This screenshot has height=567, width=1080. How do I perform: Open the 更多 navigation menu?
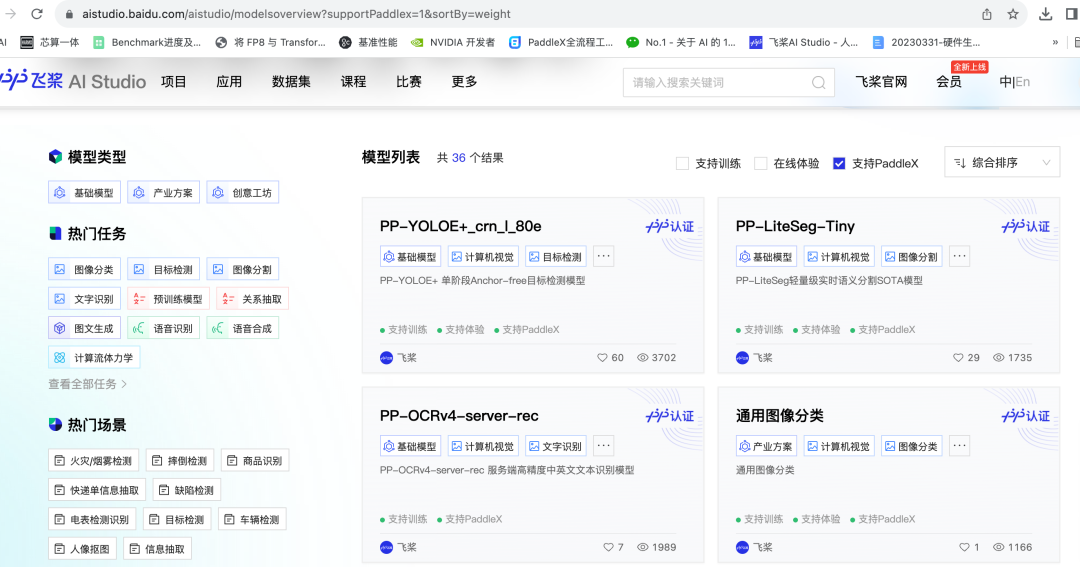(464, 81)
